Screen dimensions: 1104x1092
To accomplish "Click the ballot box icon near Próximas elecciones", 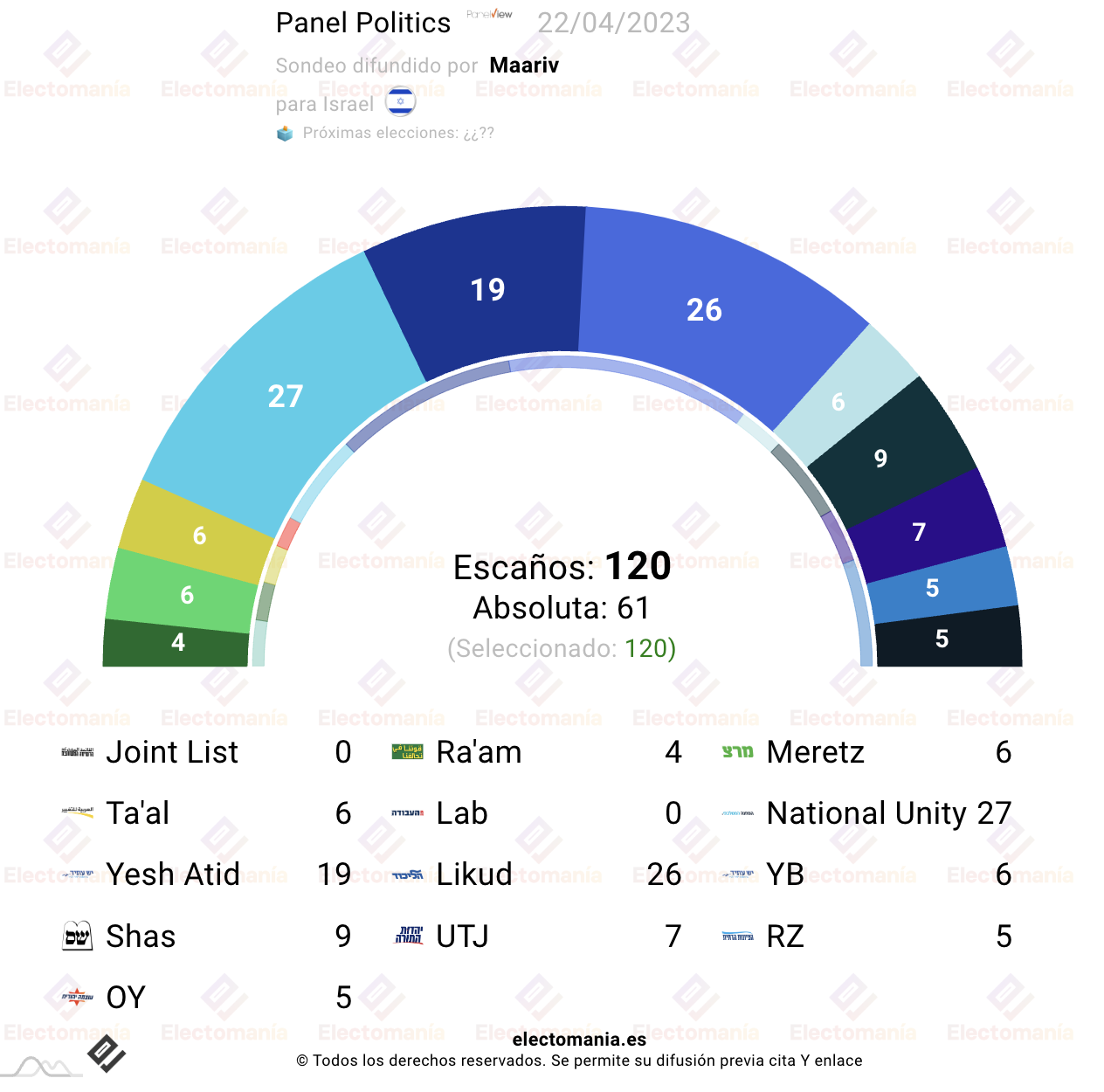I will tap(285, 134).
